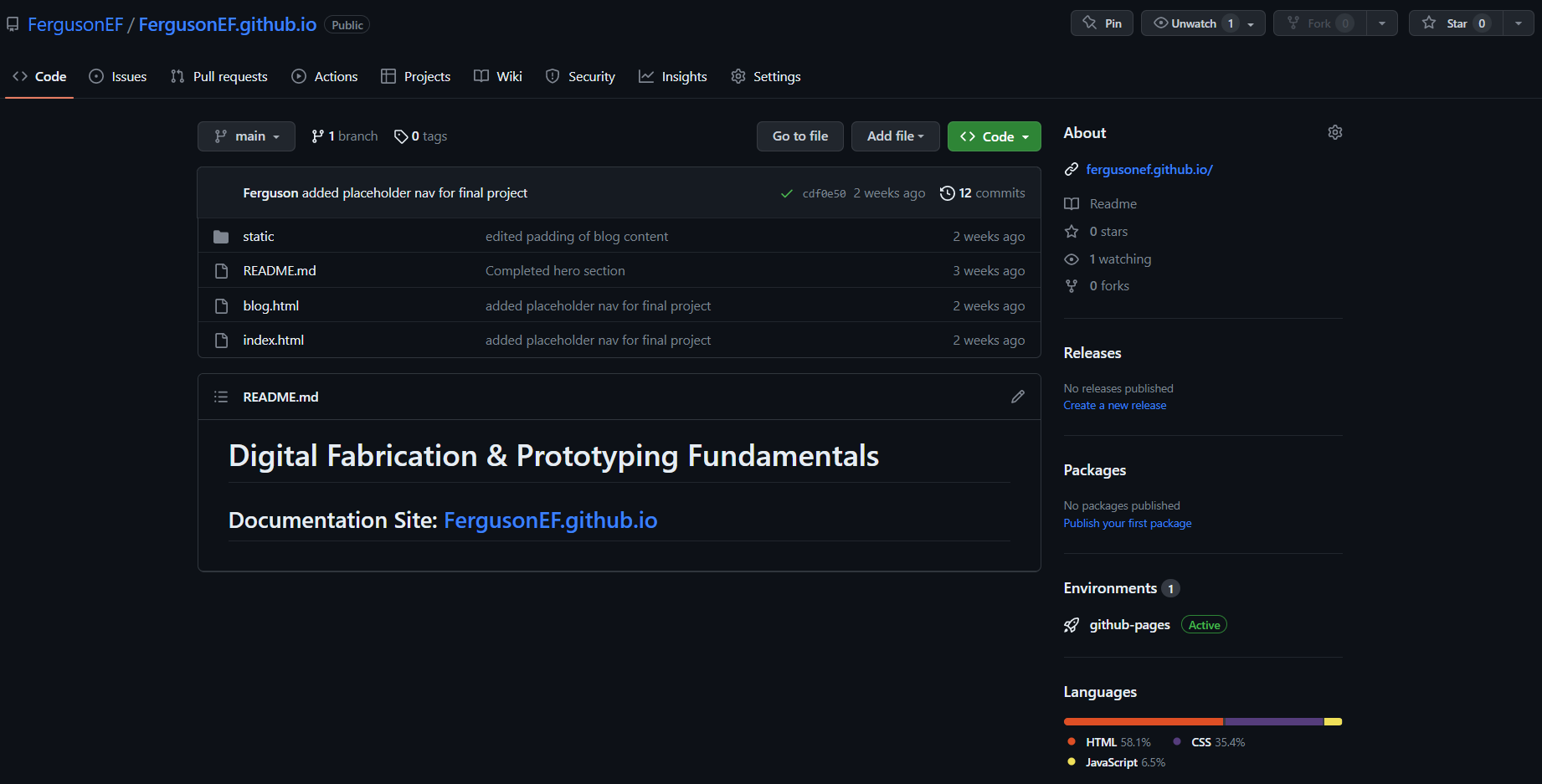The width and height of the screenshot is (1542, 784).
Task: Open the github-pages environment
Action: coord(1130,625)
